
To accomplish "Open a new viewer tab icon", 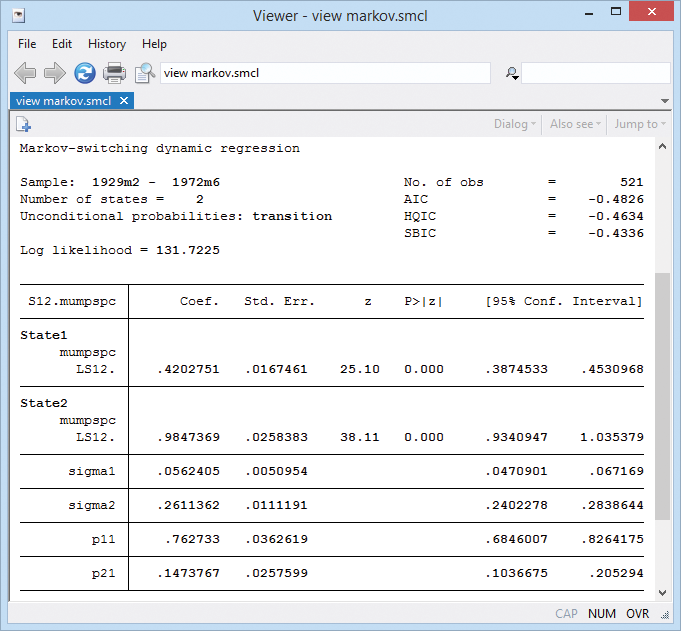I will point(23,124).
